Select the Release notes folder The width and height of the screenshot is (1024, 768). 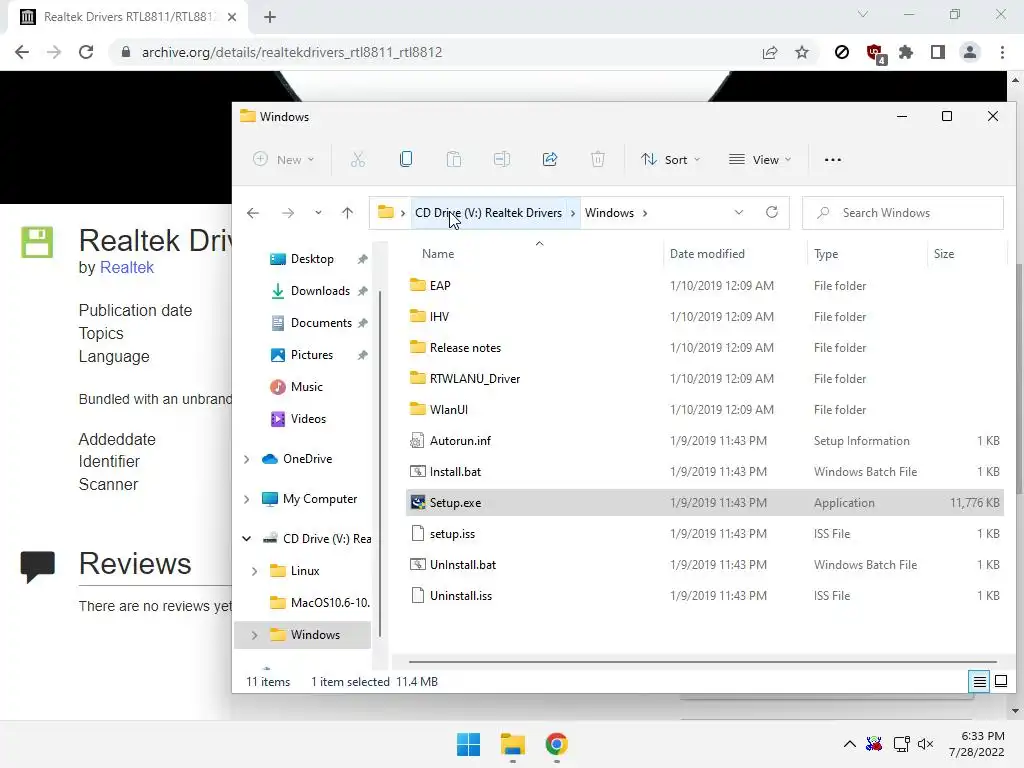coord(704,348)
